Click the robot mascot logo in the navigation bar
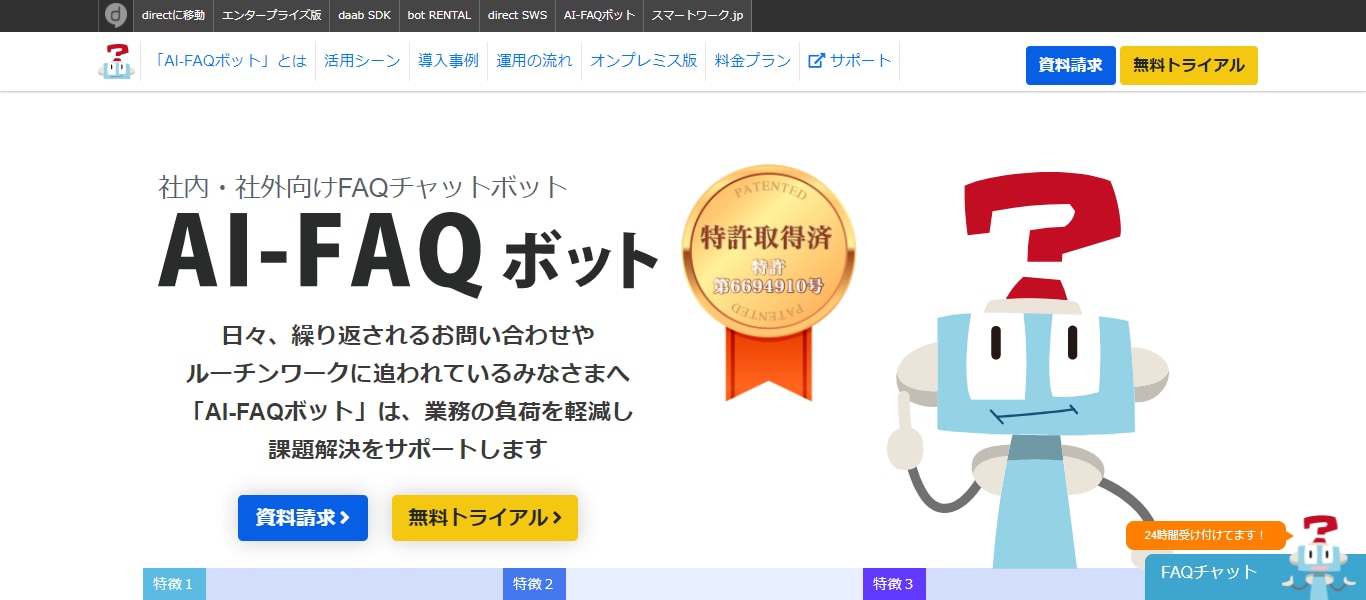 point(116,61)
